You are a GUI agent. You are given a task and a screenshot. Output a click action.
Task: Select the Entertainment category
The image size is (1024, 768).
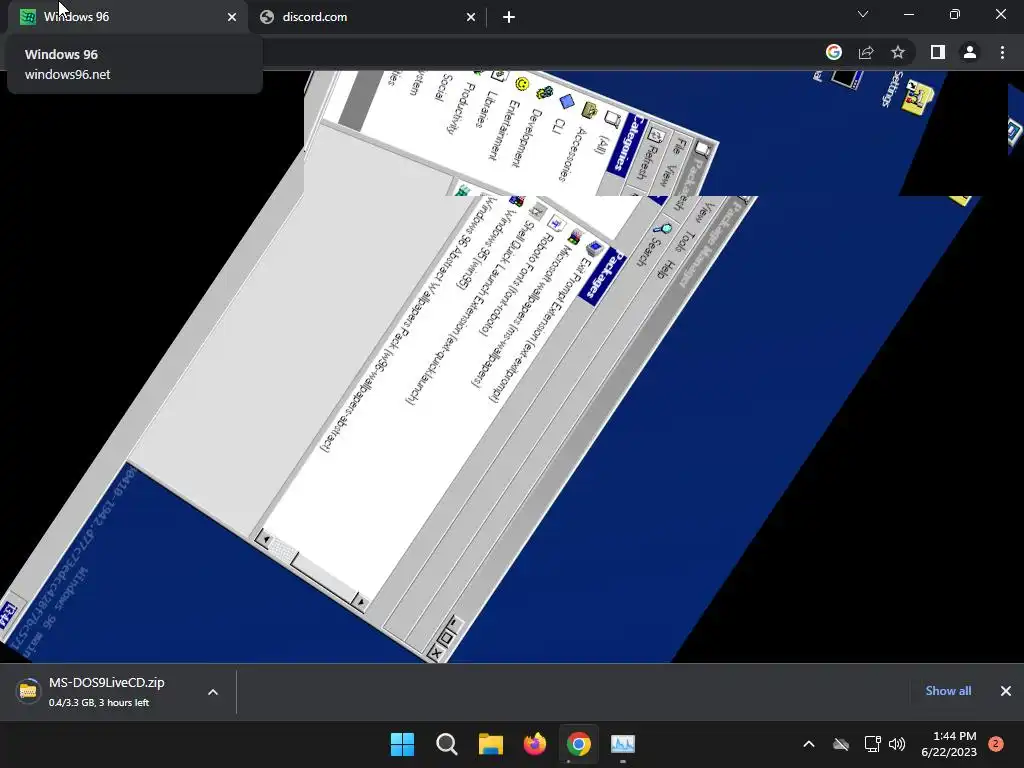click(504, 129)
